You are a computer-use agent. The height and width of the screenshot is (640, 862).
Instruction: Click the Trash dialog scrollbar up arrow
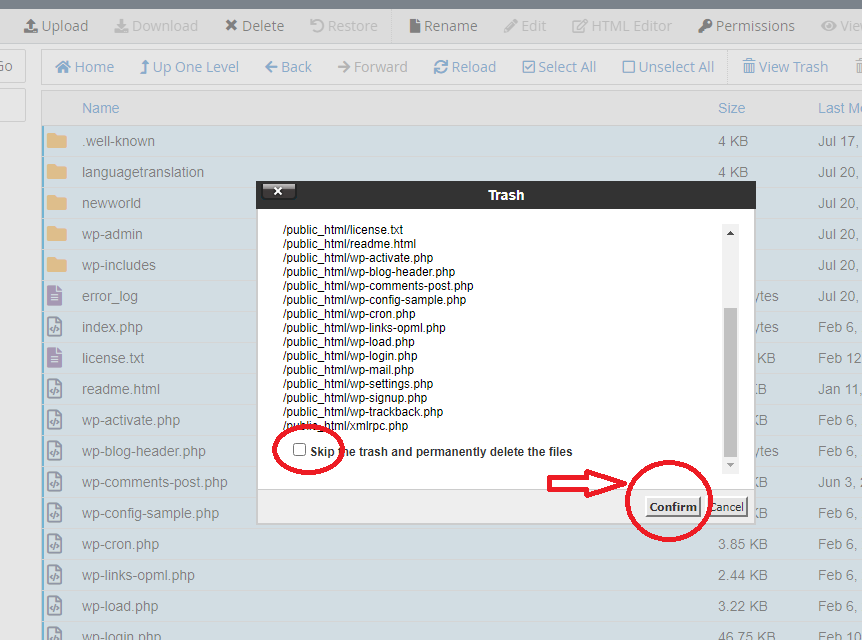(x=730, y=233)
